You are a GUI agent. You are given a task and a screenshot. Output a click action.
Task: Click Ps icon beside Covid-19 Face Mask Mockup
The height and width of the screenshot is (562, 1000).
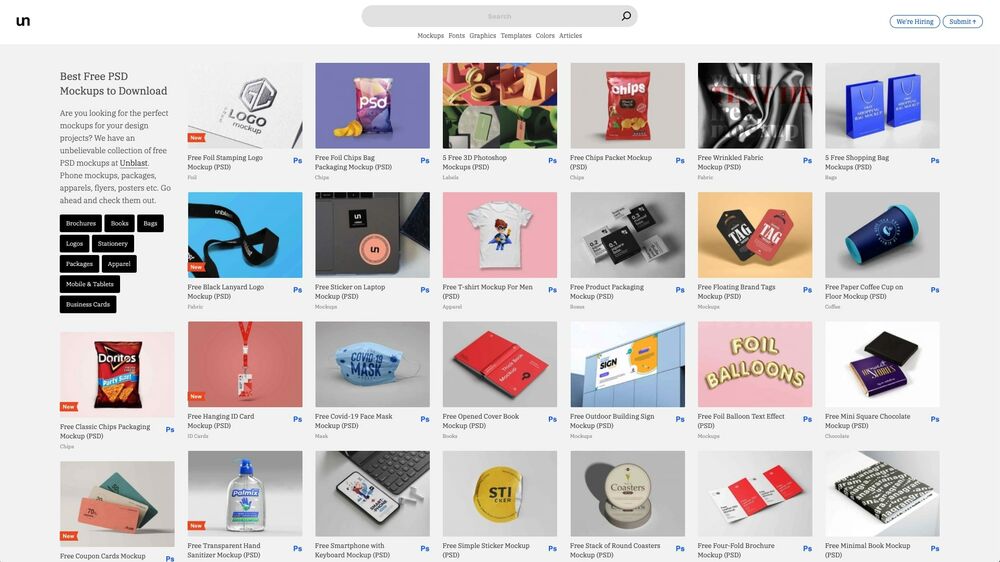click(425, 420)
